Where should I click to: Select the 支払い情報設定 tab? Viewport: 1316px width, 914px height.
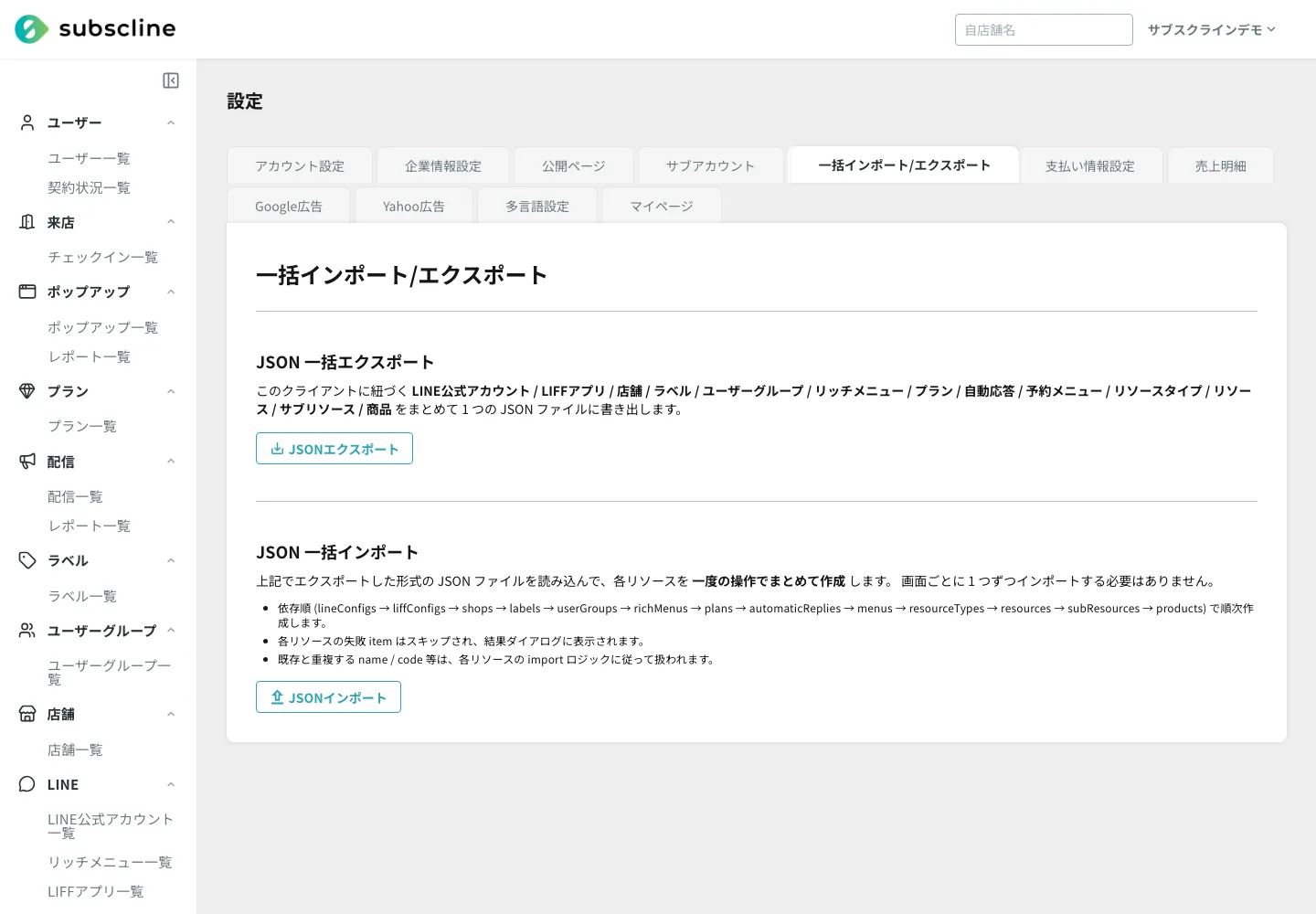(x=1090, y=165)
